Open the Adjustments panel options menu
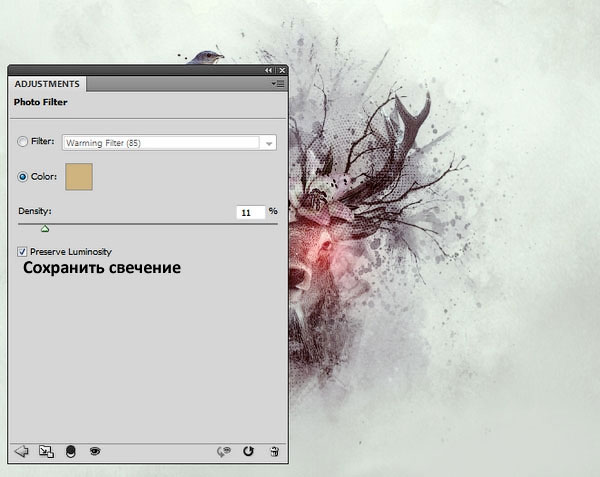The image size is (600, 477). click(x=278, y=84)
